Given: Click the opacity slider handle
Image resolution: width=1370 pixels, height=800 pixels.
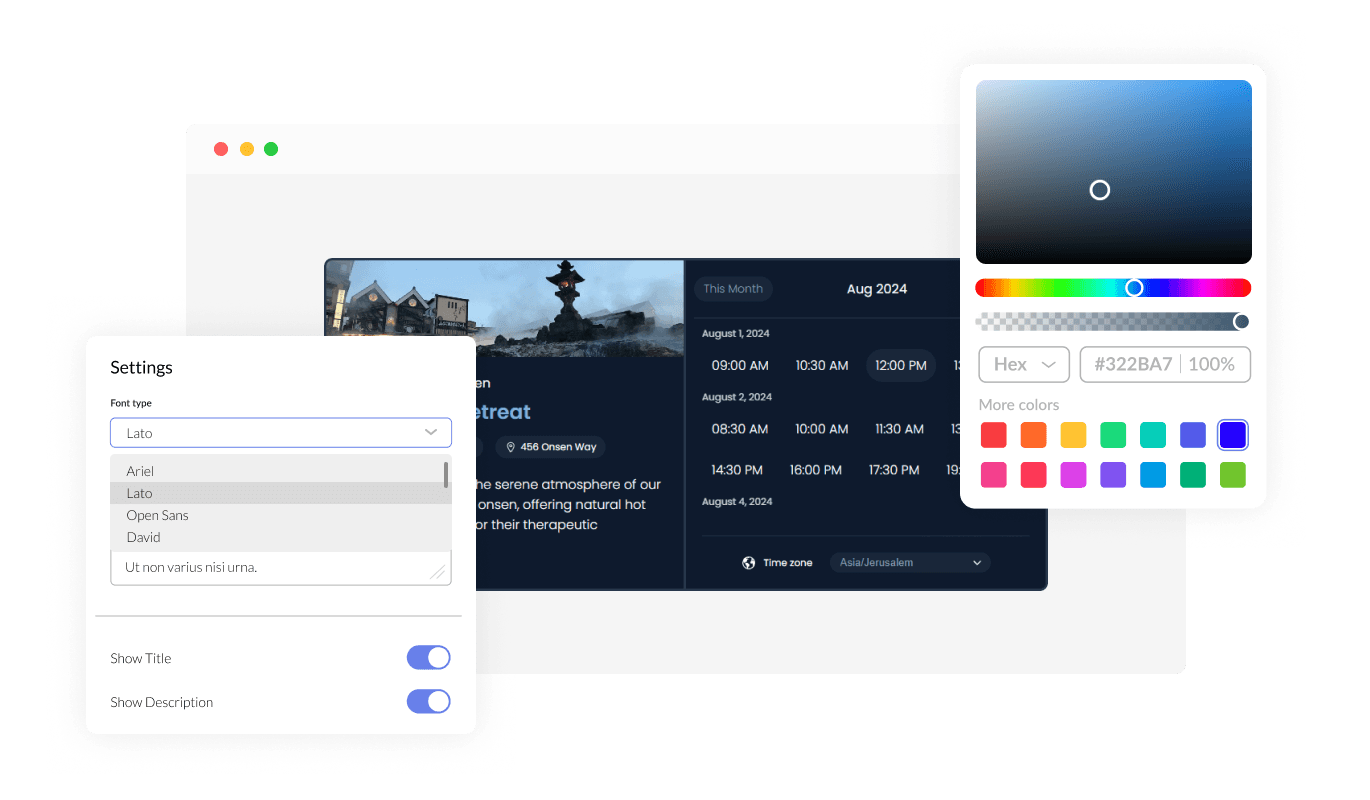Looking at the screenshot, I should 1241,321.
